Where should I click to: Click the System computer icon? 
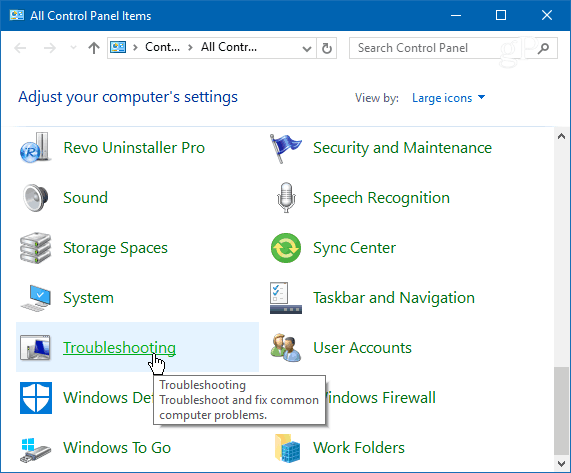[36, 298]
